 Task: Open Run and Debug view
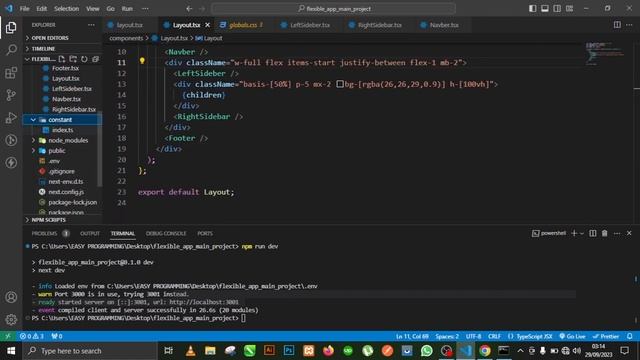point(11,118)
